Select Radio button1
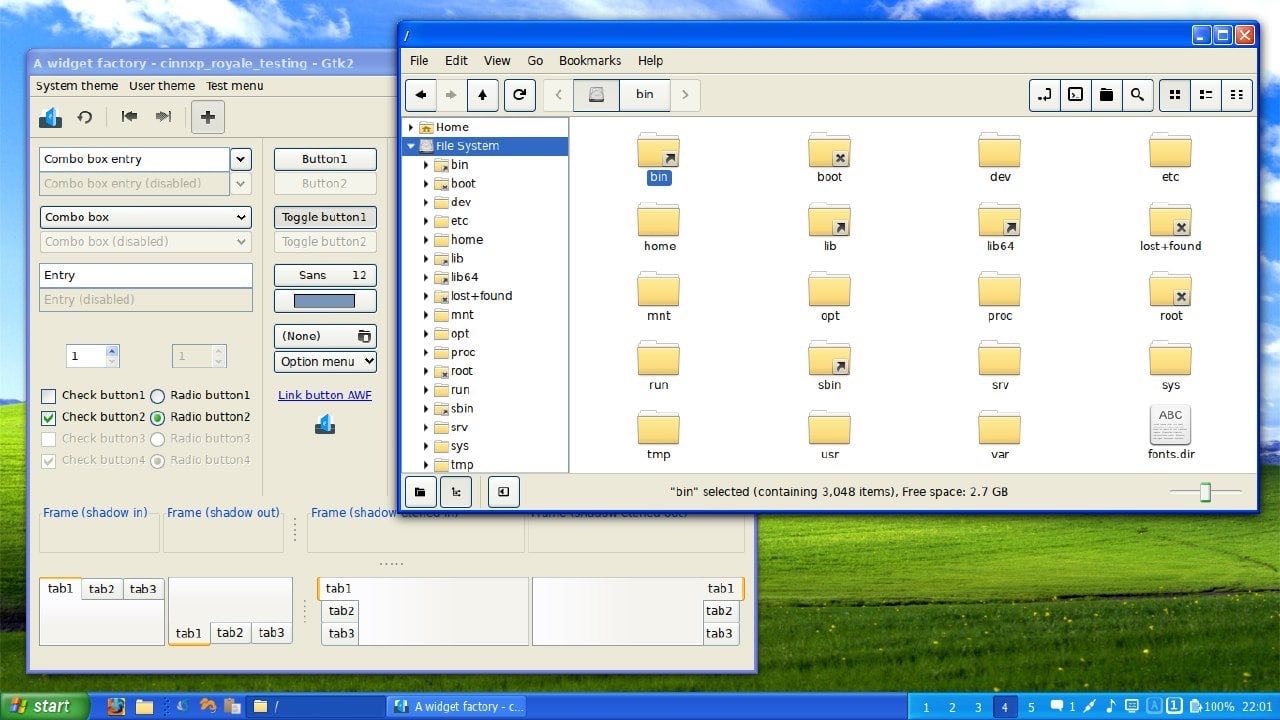Image resolution: width=1280 pixels, height=720 pixels. click(x=158, y=396)
